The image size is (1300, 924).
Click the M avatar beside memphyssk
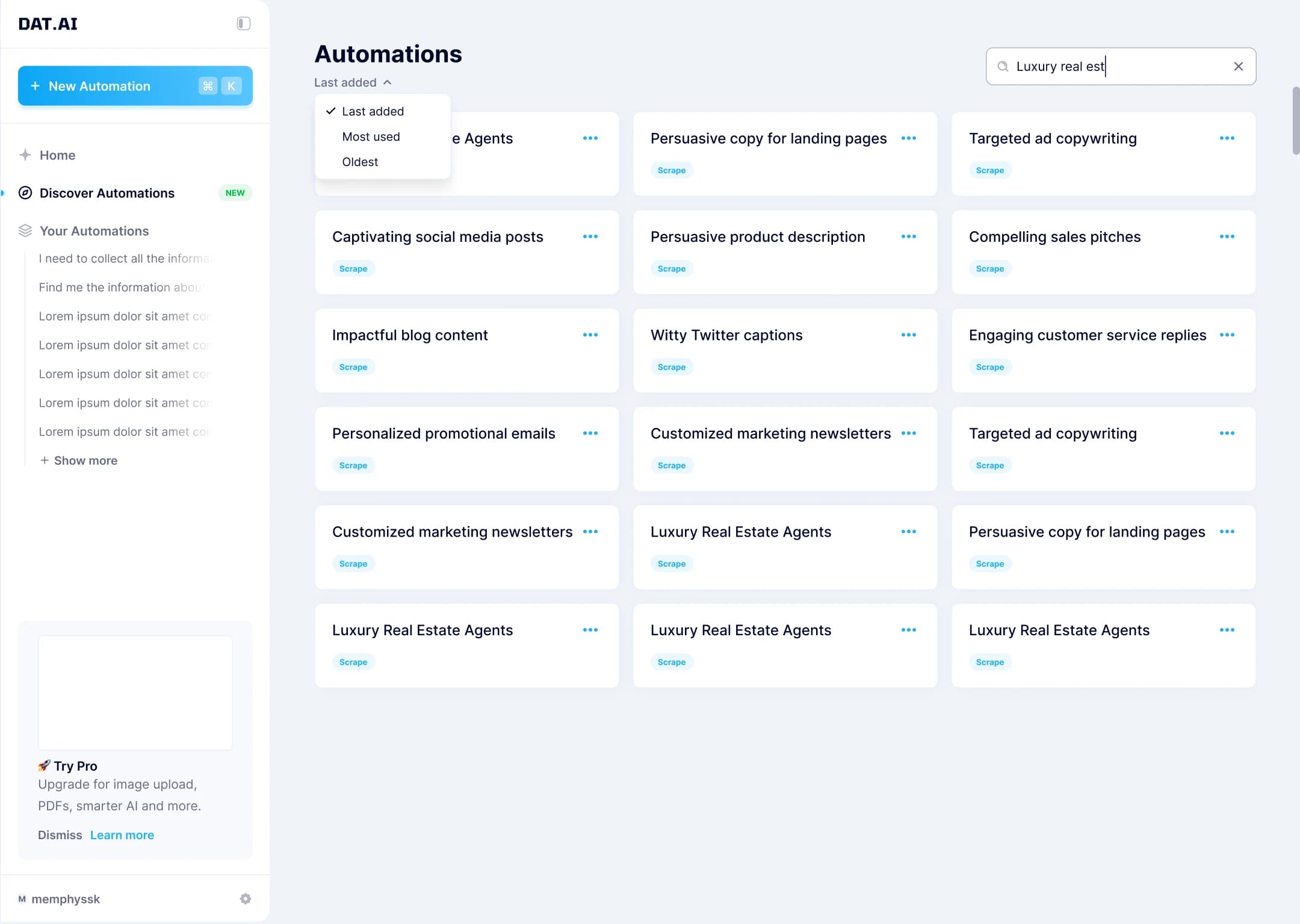click(22, 899)
